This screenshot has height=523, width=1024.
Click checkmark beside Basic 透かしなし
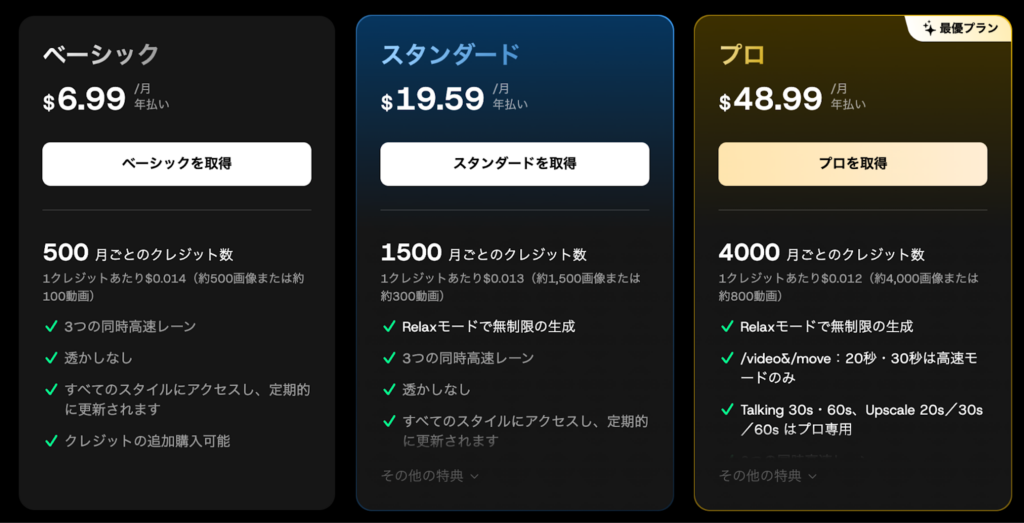pyautogui.click(x=51, y=358)
